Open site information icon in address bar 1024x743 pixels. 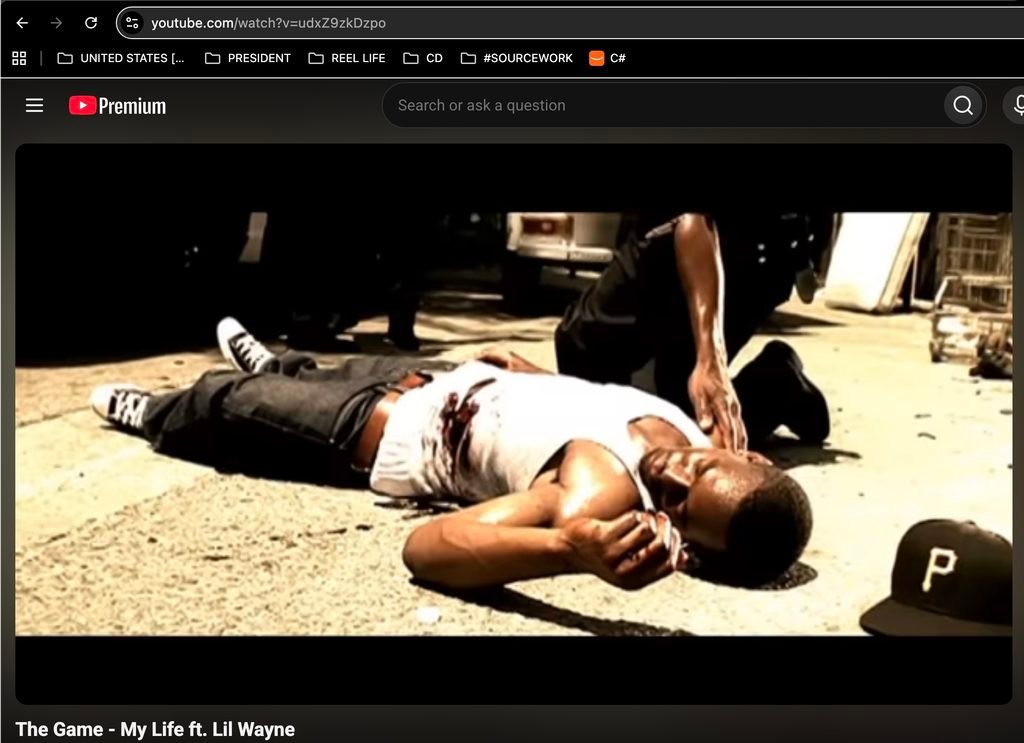click(132, 23)
